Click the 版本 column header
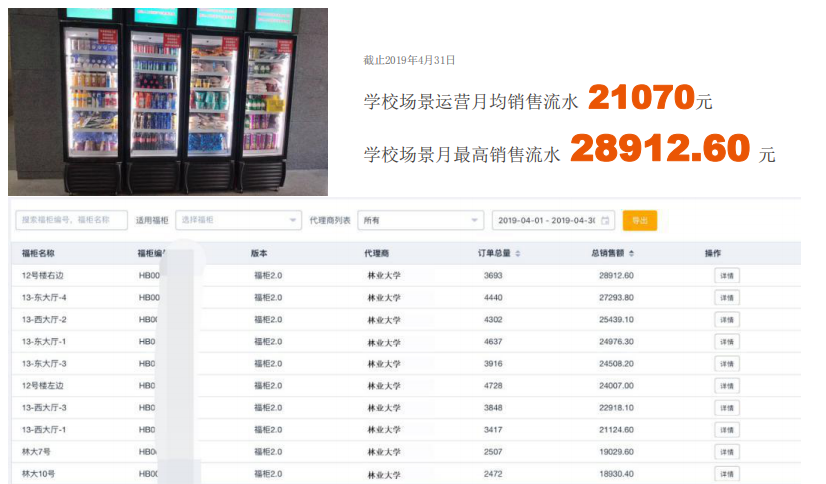This screenshot has height=484, width=826. pos(259,253)
